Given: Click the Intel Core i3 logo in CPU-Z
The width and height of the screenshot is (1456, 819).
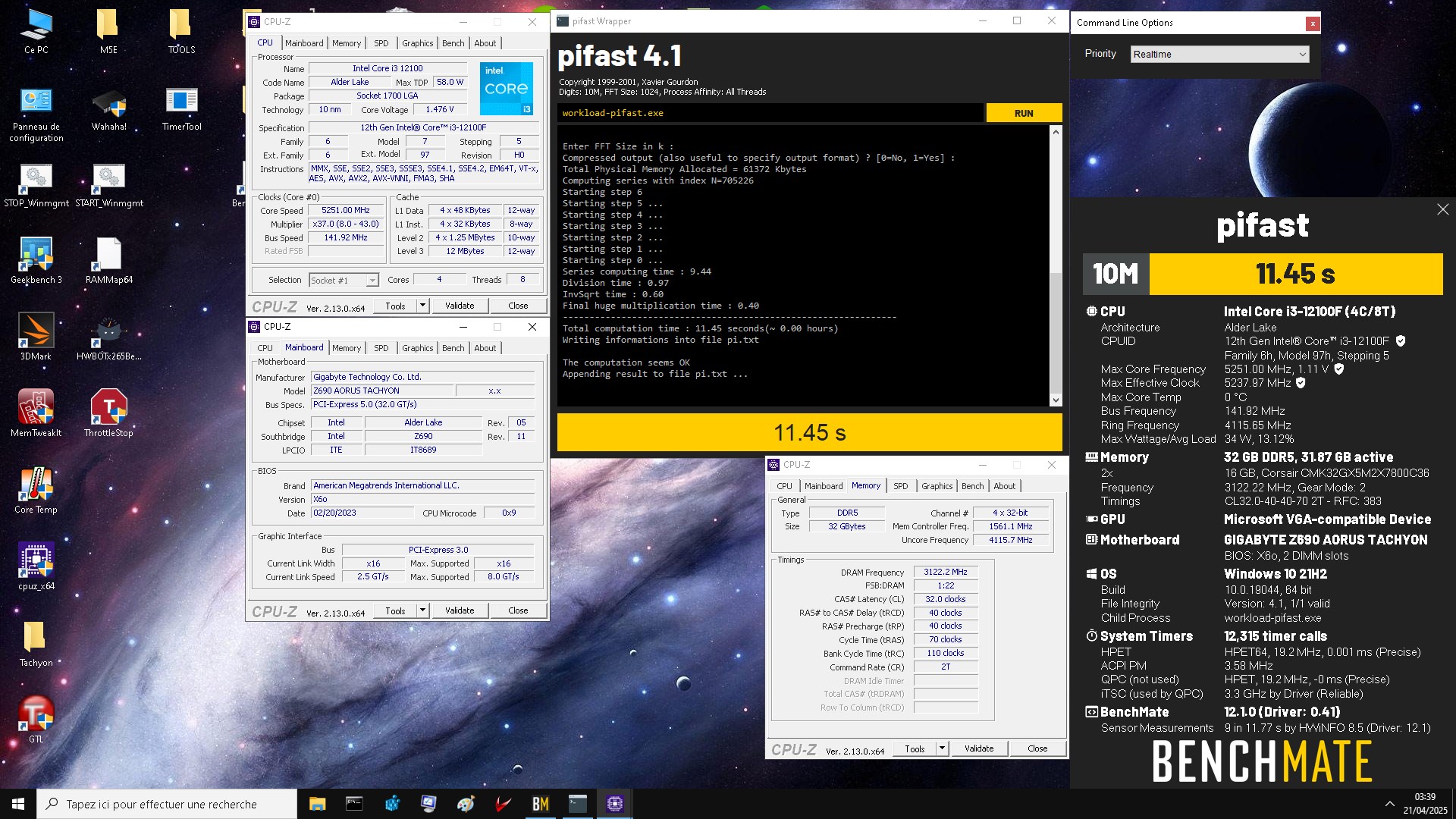Looking at the screenshot, I should [507, 89].
